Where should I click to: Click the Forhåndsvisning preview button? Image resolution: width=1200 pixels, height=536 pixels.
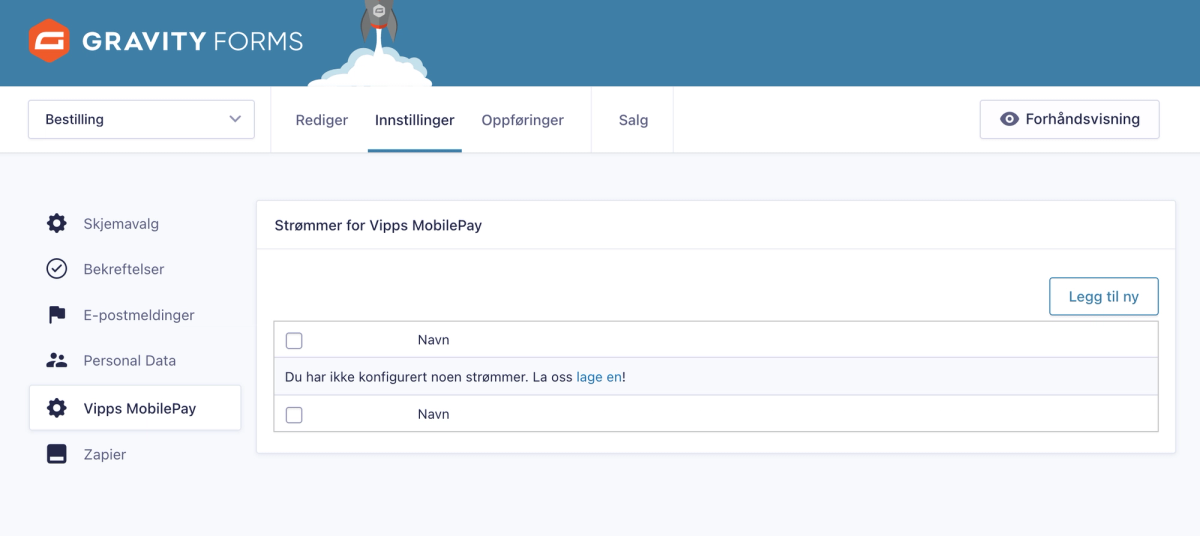coord(1069,119)
